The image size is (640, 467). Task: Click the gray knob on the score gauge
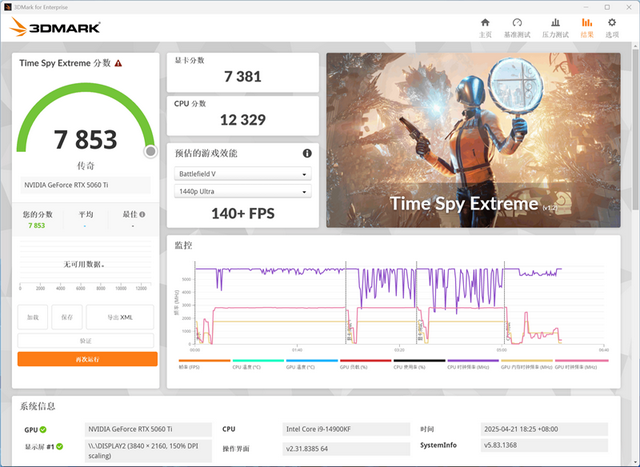[x=151, y=151]
